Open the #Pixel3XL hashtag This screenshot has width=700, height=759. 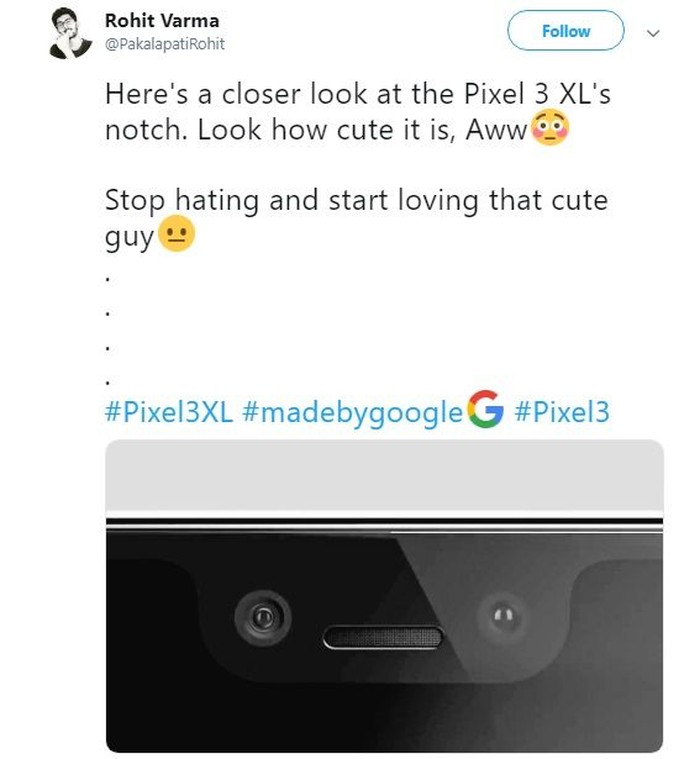[168, 411]
